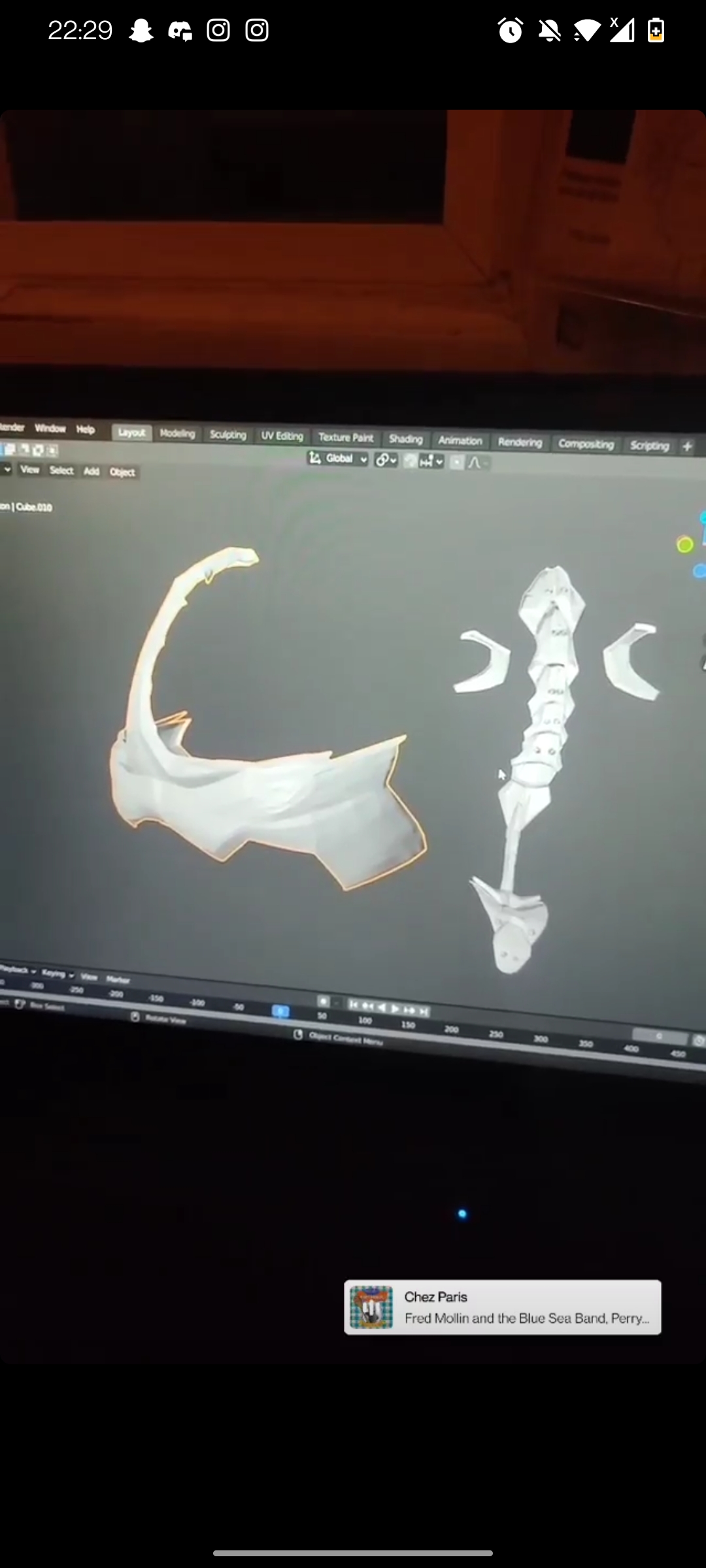
Task: Switch to the Sculpting workspace tab
Action: tap(227, 435)
